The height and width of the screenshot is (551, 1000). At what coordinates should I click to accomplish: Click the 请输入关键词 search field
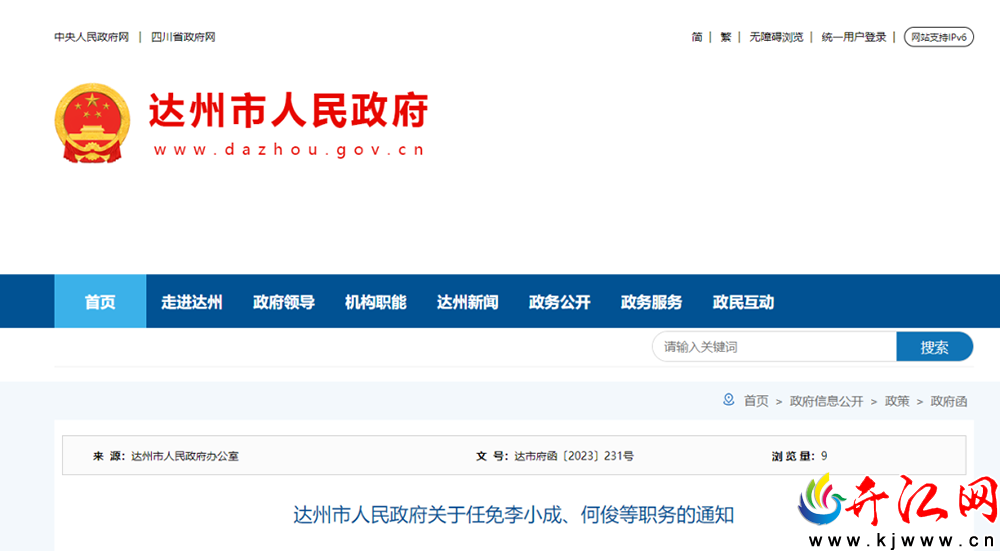[x=774, y=347]
